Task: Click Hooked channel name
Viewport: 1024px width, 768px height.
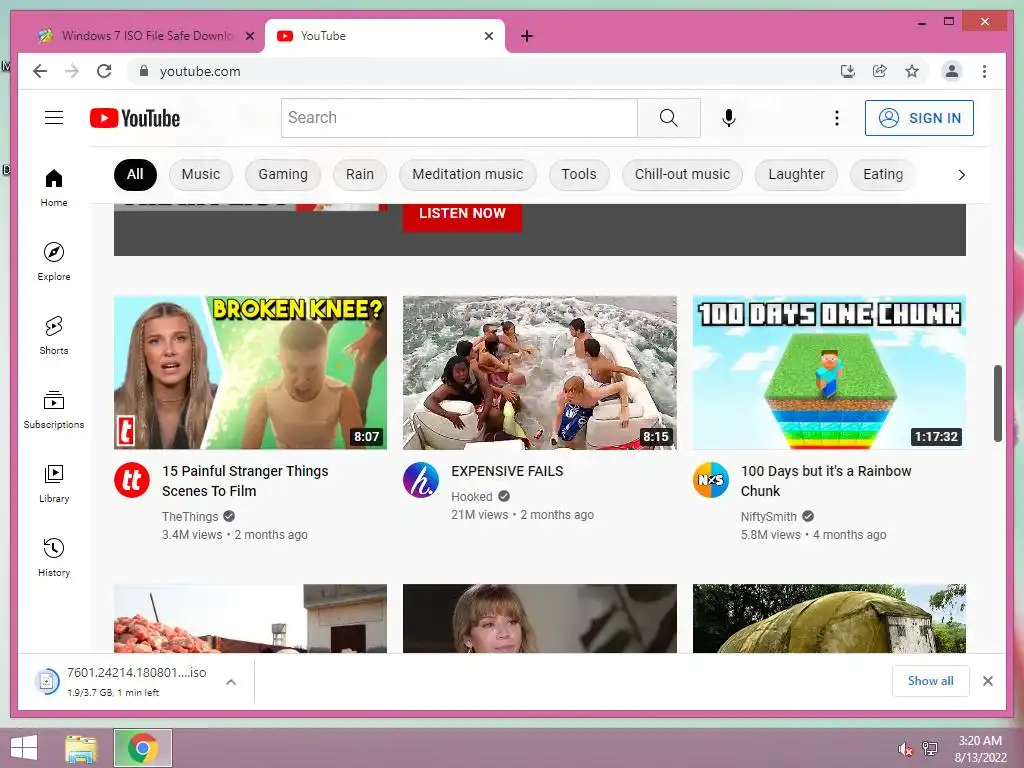Action: click(472, 496)
